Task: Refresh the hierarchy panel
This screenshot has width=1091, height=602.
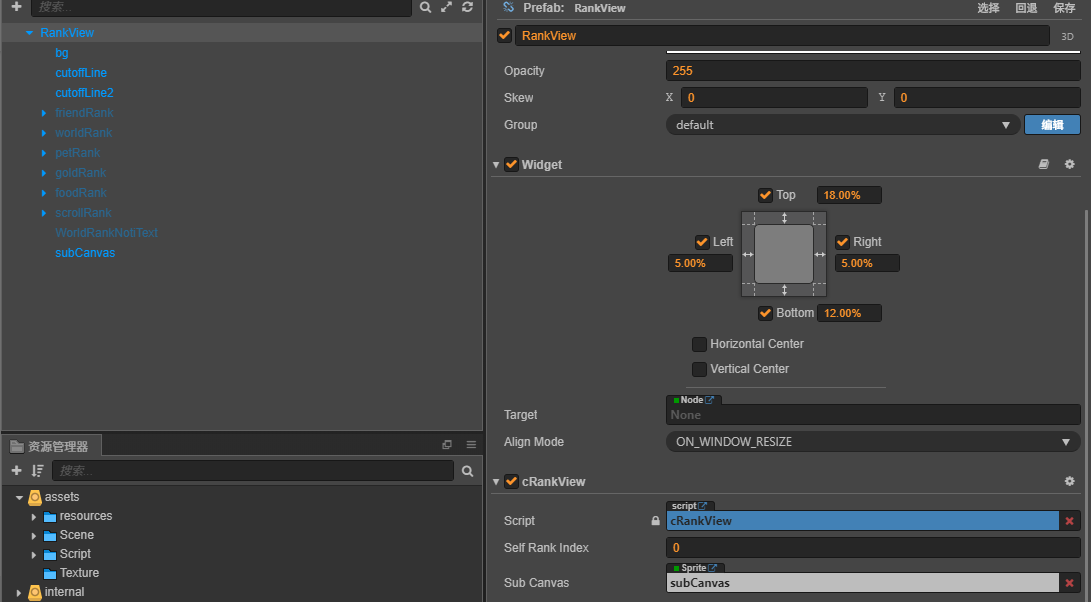Action: pos(468,7)
